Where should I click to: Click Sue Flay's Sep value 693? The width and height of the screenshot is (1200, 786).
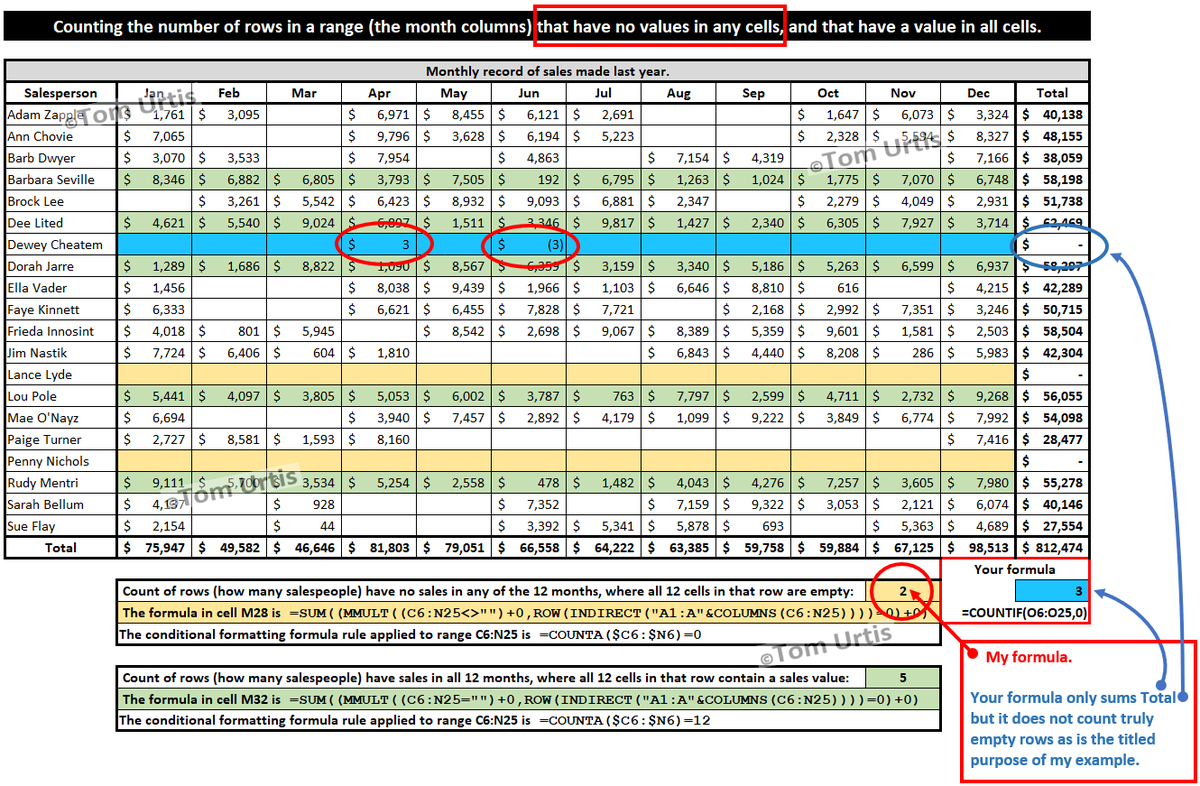pyautogui.click(x=754, y=526)
